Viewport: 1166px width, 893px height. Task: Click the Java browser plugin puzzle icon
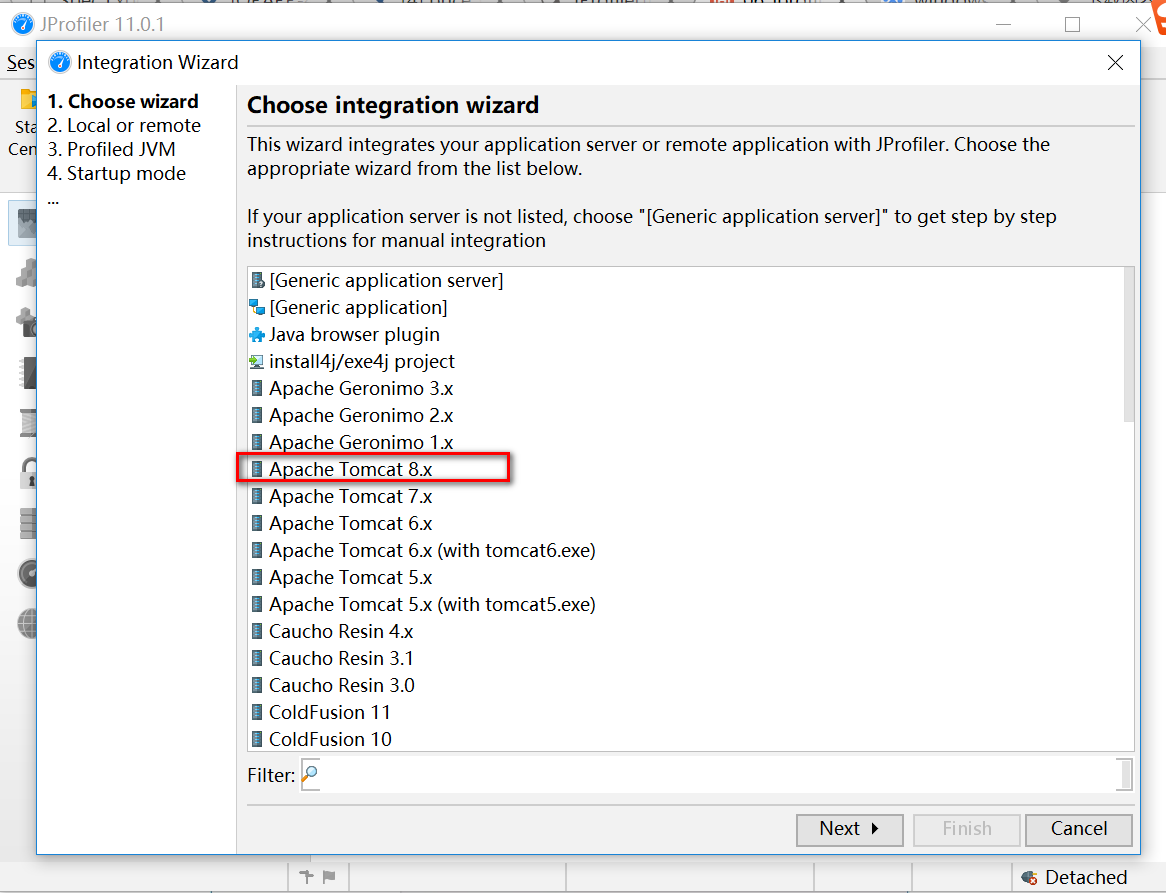(257, 335)
